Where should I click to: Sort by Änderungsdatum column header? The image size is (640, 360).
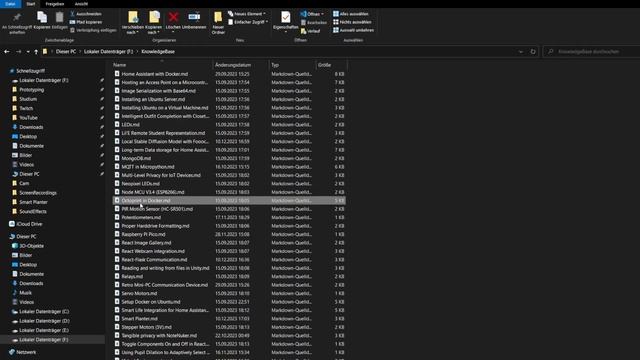click(x=241, y=65)
